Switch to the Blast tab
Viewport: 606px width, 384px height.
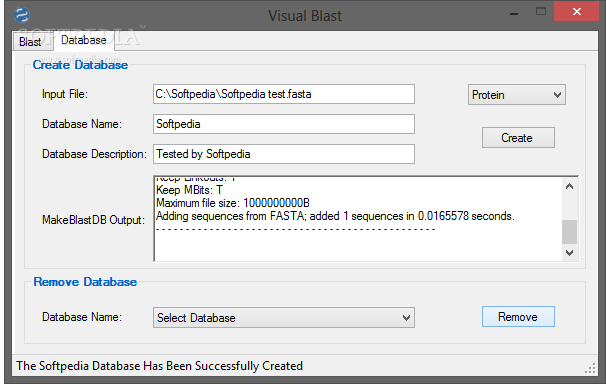[32, 41]
